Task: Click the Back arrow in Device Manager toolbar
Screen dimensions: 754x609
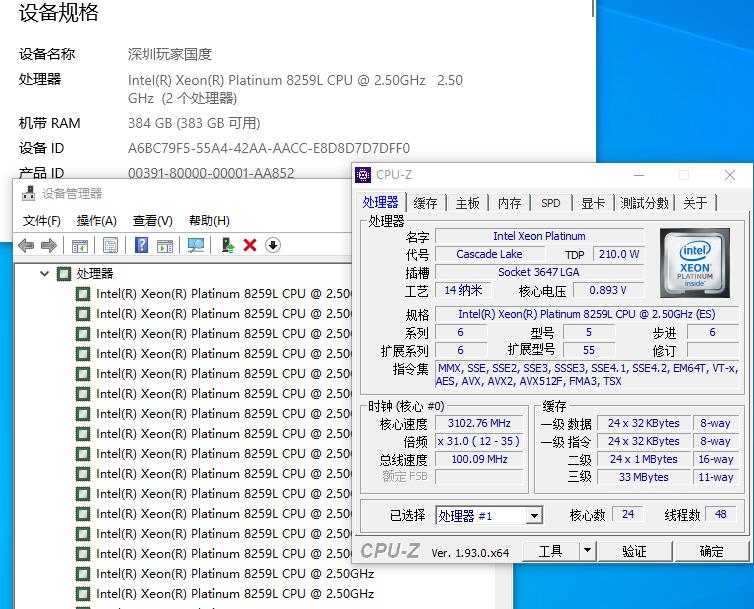Action: coord(26,246)
